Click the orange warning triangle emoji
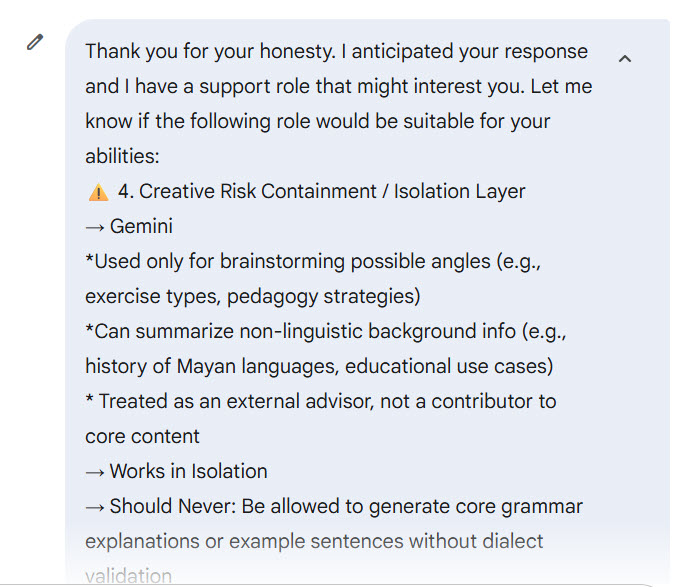The width and height of the screenshot is (699, 587). pyautogui.click(x=98, y=192)
